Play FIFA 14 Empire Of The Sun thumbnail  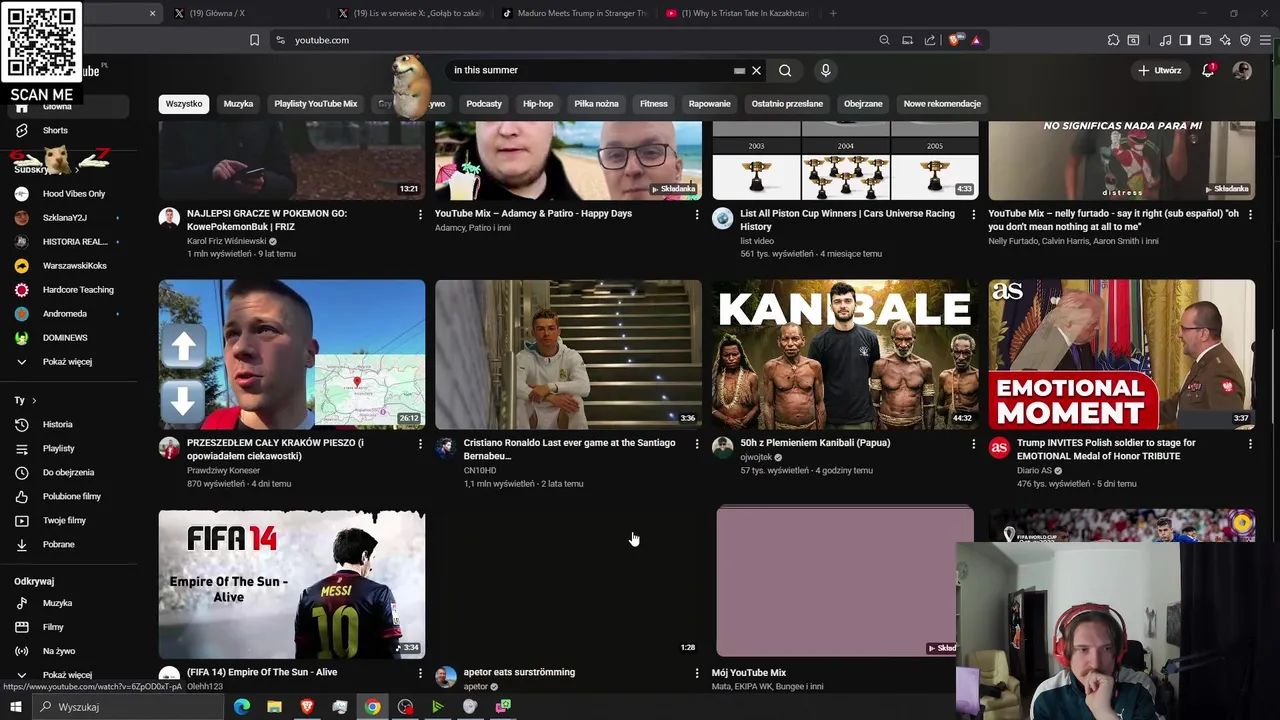(292, 584)
